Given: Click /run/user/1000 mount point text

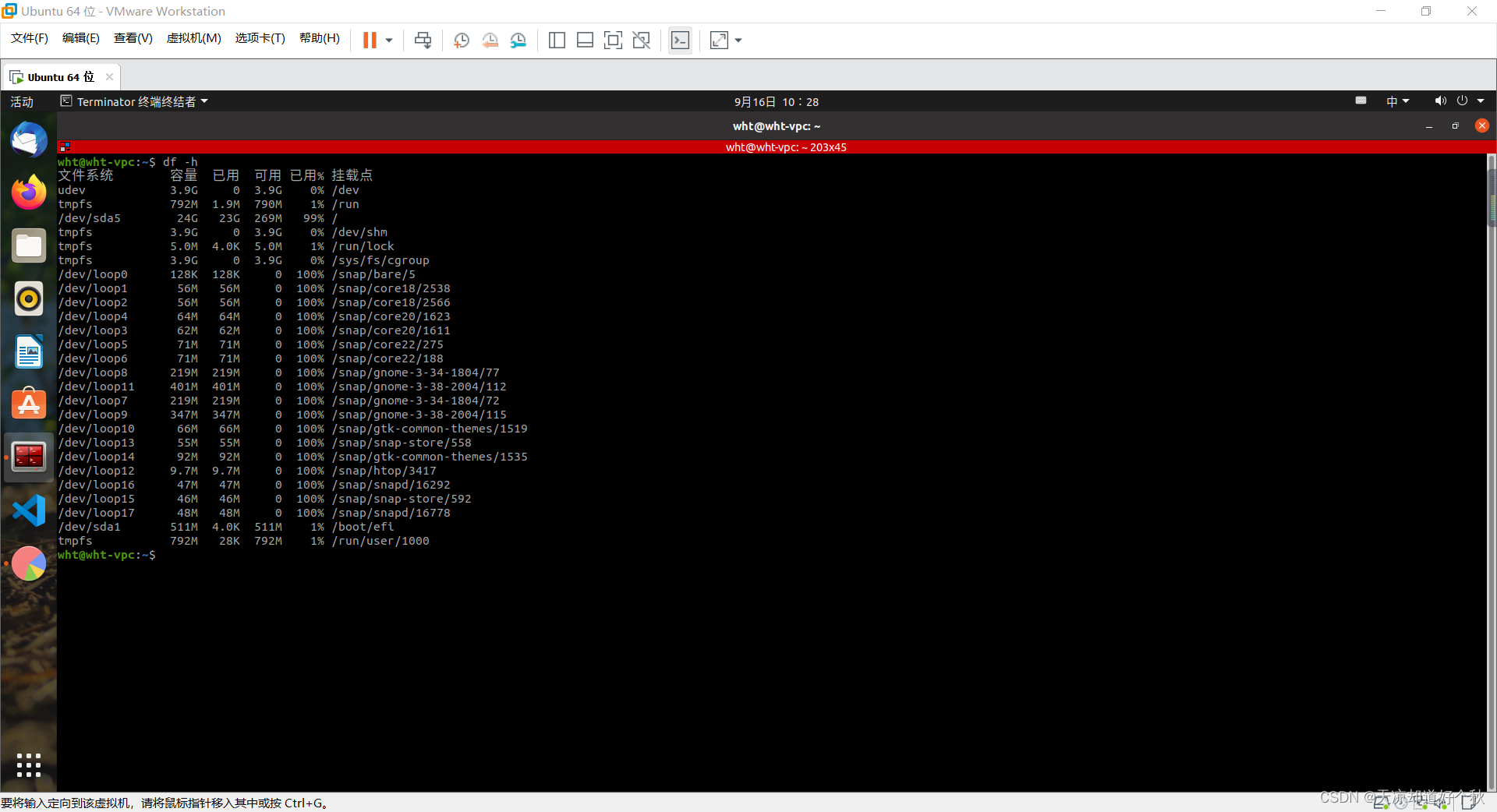Looking at the screenshot, I should point(380,541).
